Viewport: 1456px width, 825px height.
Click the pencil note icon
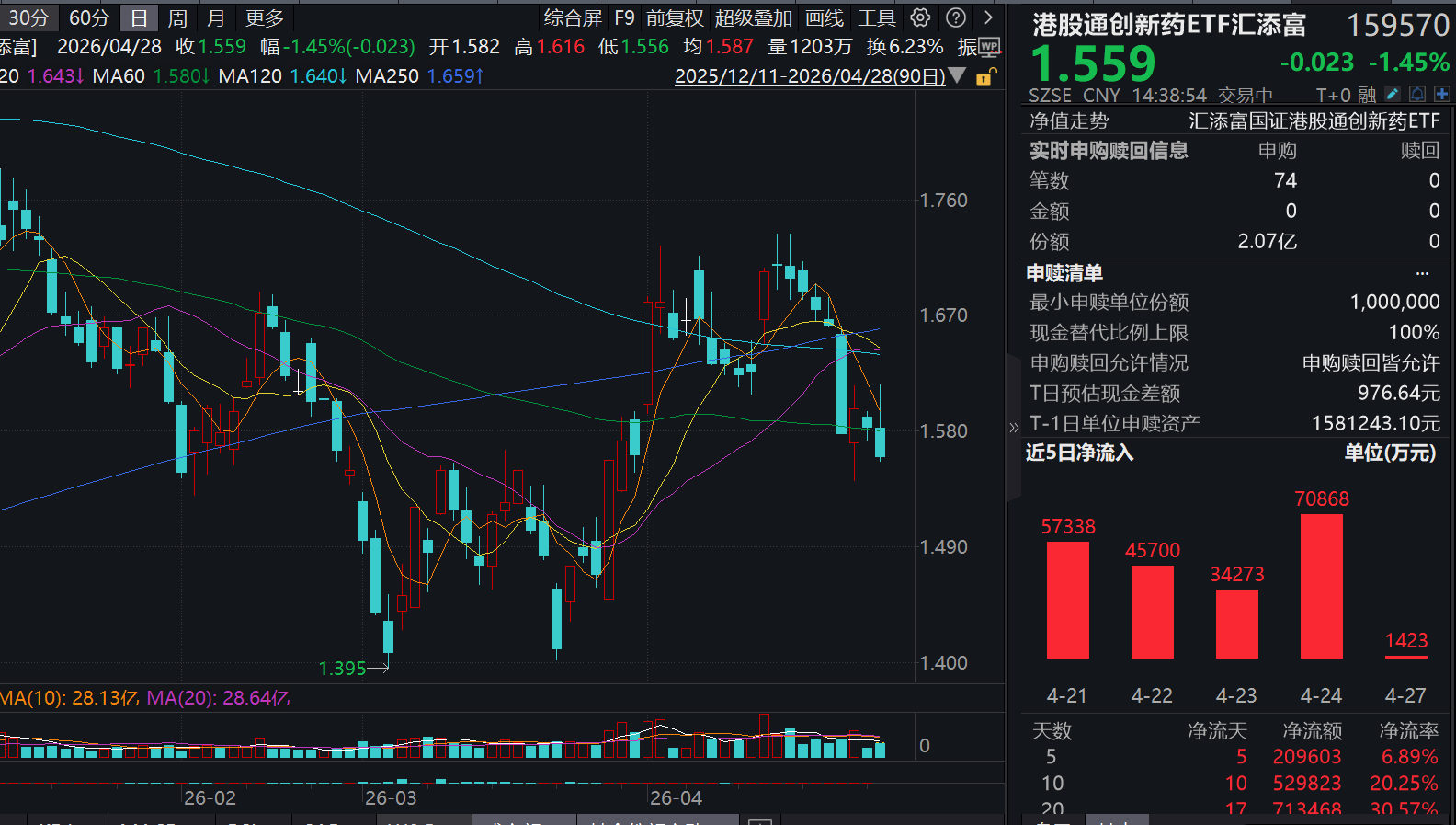[1393, 94]
